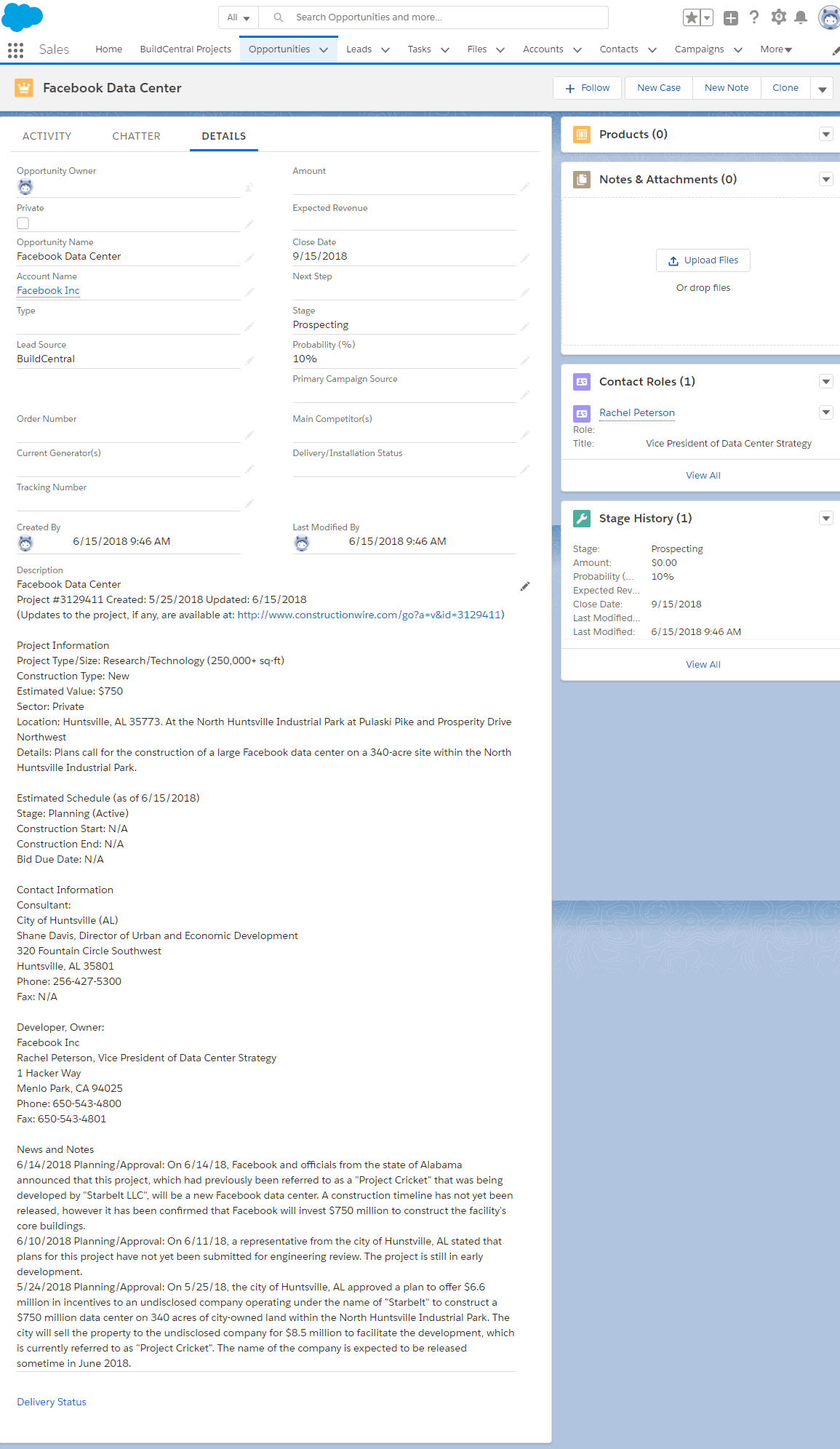
Task: Click the New Note button
Action: 727,88
